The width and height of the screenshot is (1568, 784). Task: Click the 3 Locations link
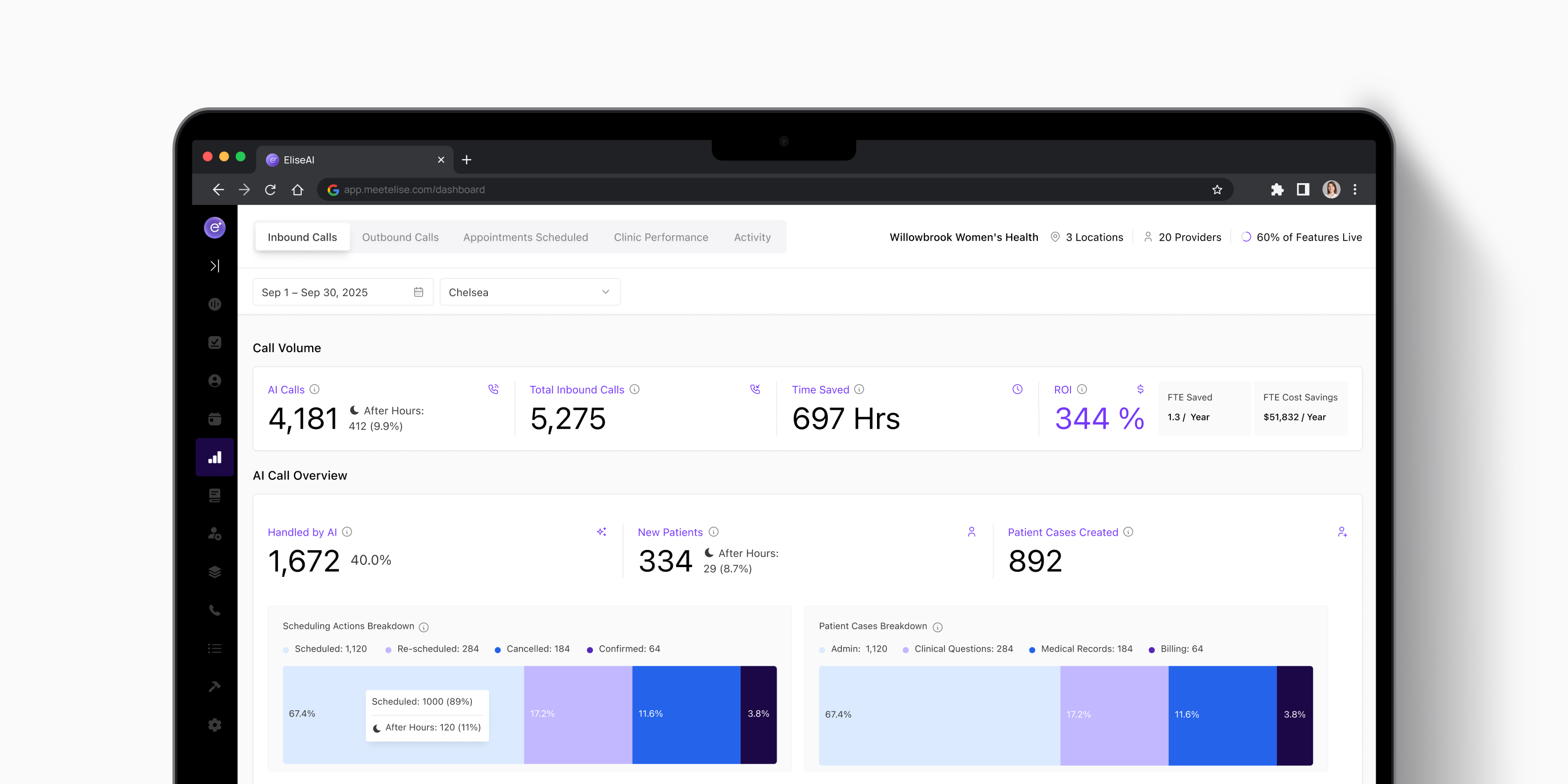[x=1093, y=237]
